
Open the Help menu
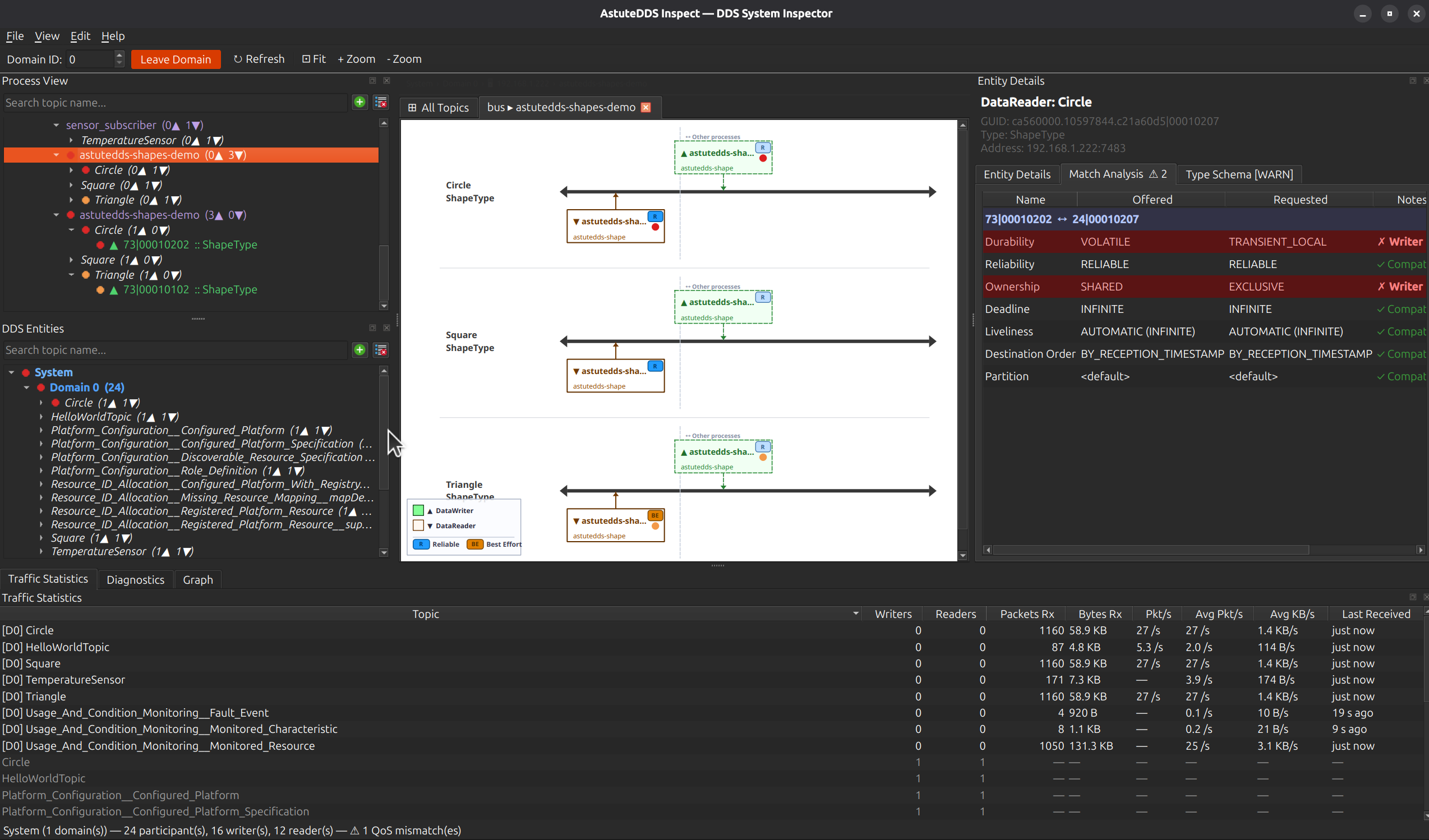(113, 36)
